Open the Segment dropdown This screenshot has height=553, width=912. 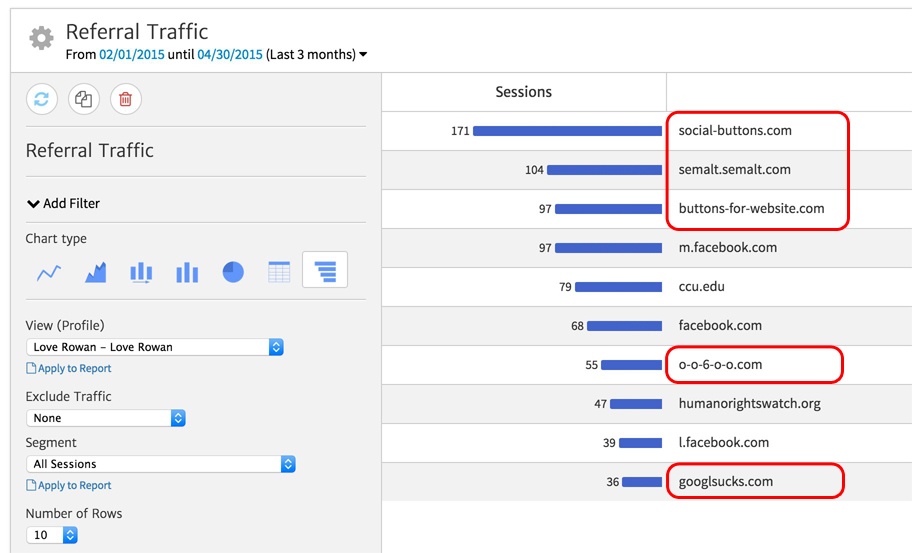(161, 464)
